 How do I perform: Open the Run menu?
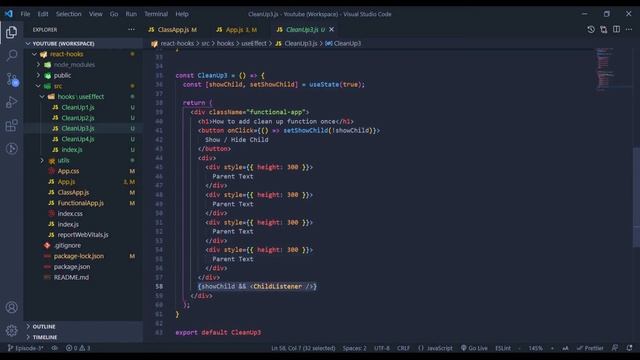[x=131, y=14]
